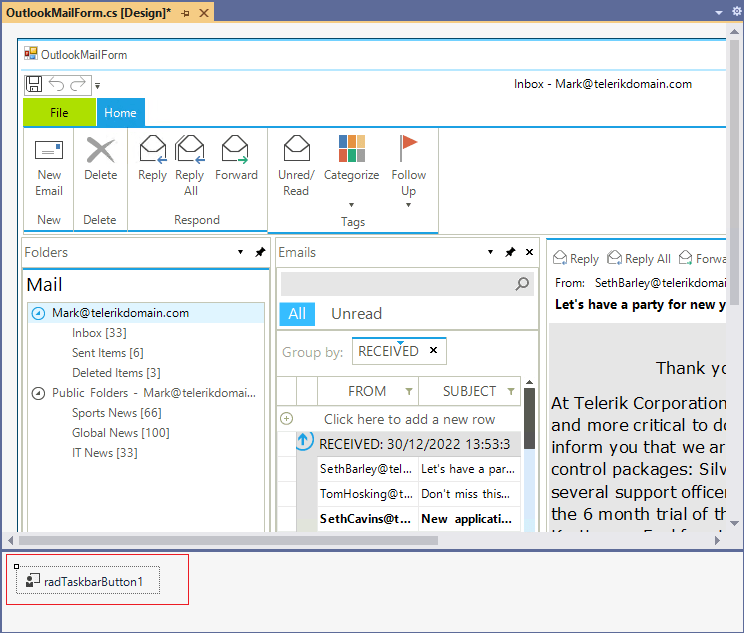Click designer horizontal scrollbar left arrow

click(10, 540)
